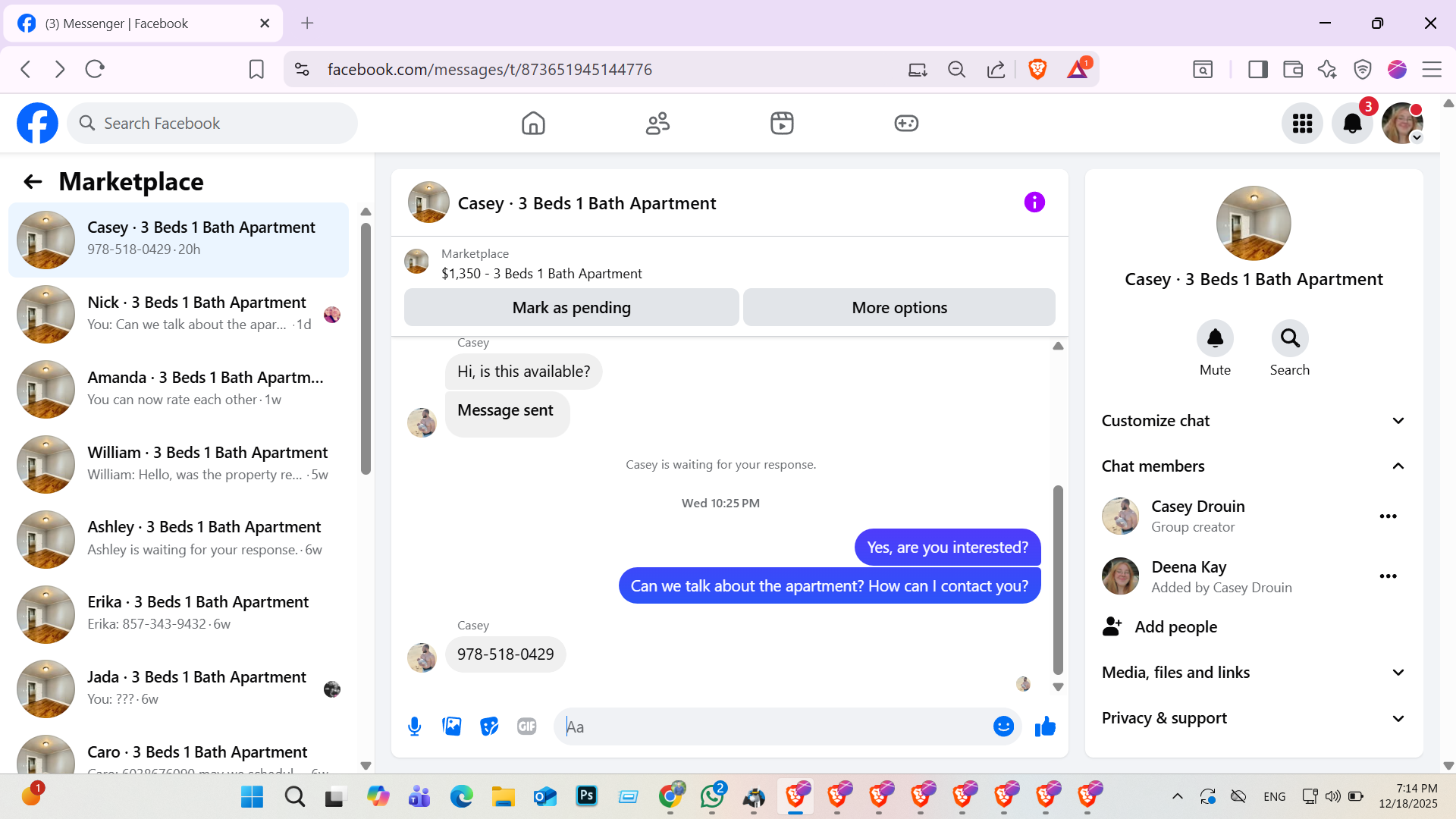Image resolution: width=1456 pixels, height=819 pixels.
Task: Open the Facebook apps grid menu
Action: (1302, 123)
